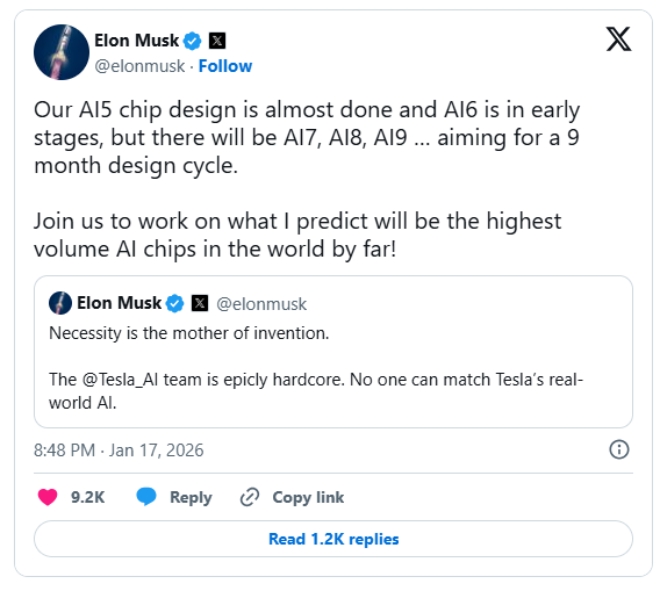Click the Copy link text label

(308, 497)
